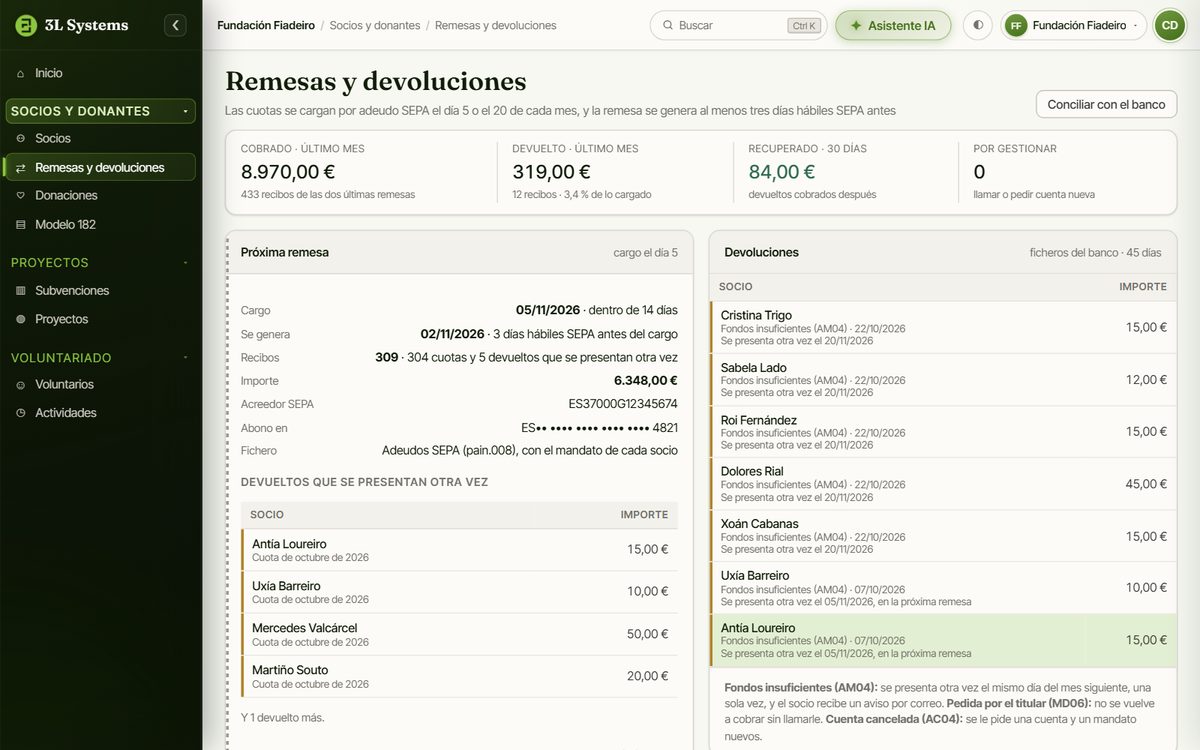Click the magnifier icon in the search box

[x=666, y=25]
